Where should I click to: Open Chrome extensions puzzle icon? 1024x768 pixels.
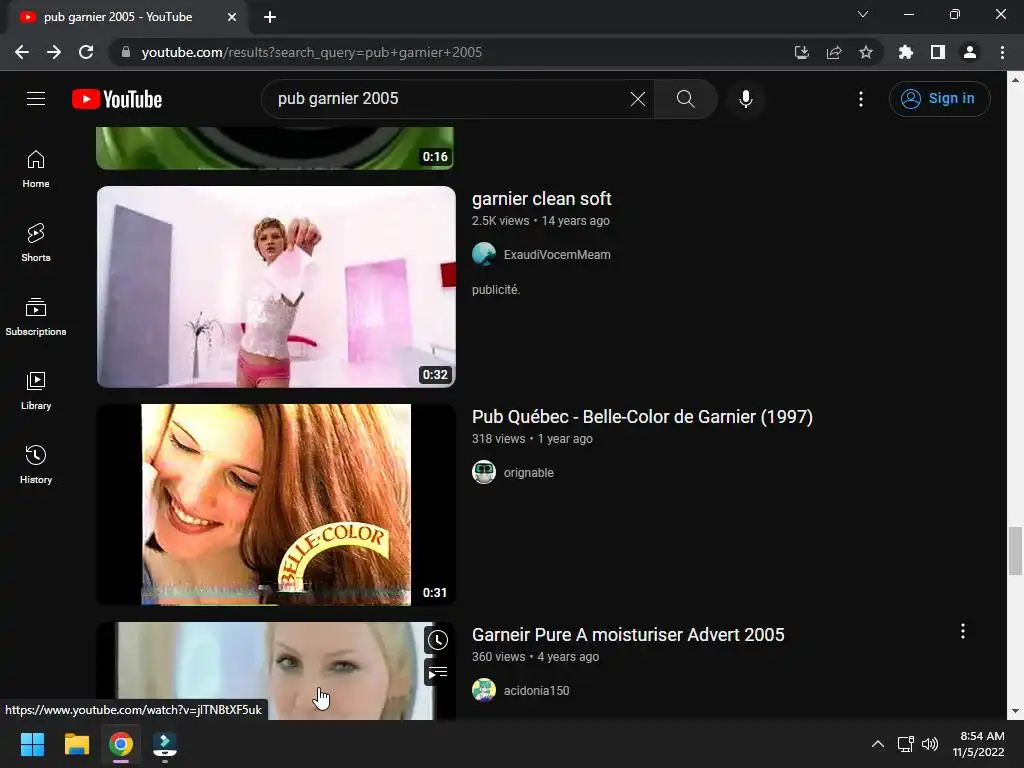(905, 52)
